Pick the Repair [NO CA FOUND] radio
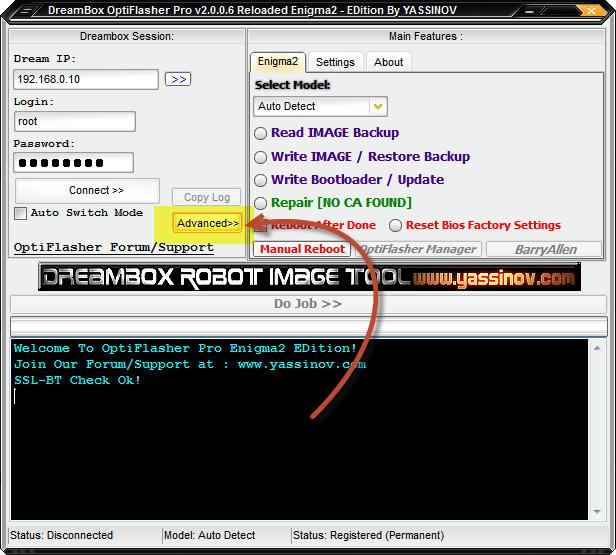616x555 pixels. 260,203
